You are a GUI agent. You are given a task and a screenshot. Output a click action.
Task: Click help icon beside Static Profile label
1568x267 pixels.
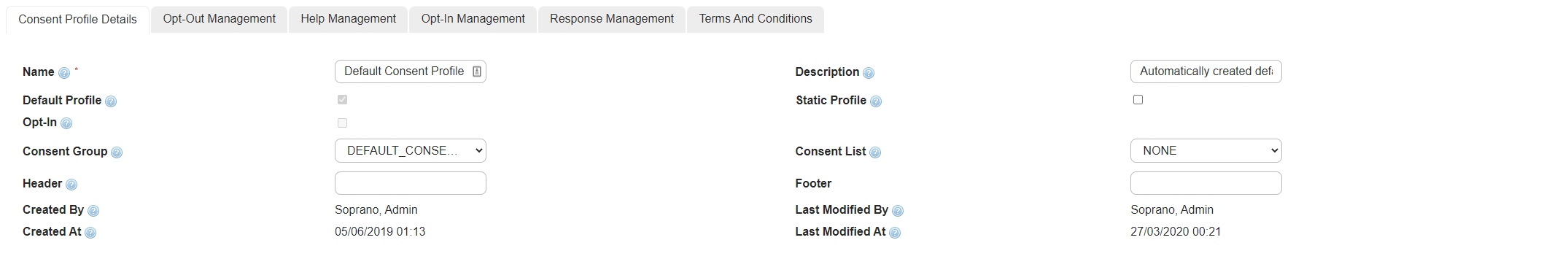pyautogui.click(x=876, y=101)
